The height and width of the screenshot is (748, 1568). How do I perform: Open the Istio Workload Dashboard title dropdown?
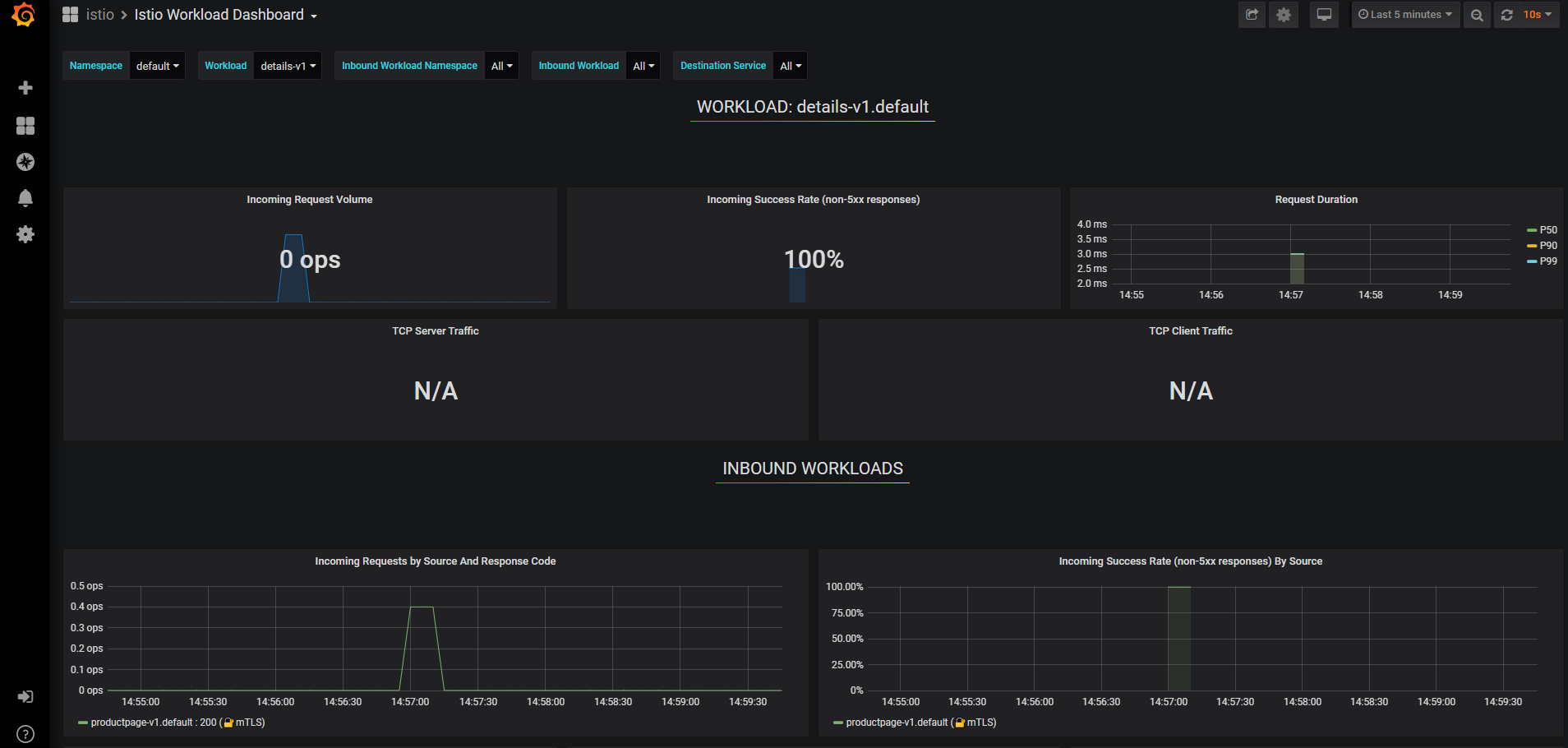pos(226,15)
